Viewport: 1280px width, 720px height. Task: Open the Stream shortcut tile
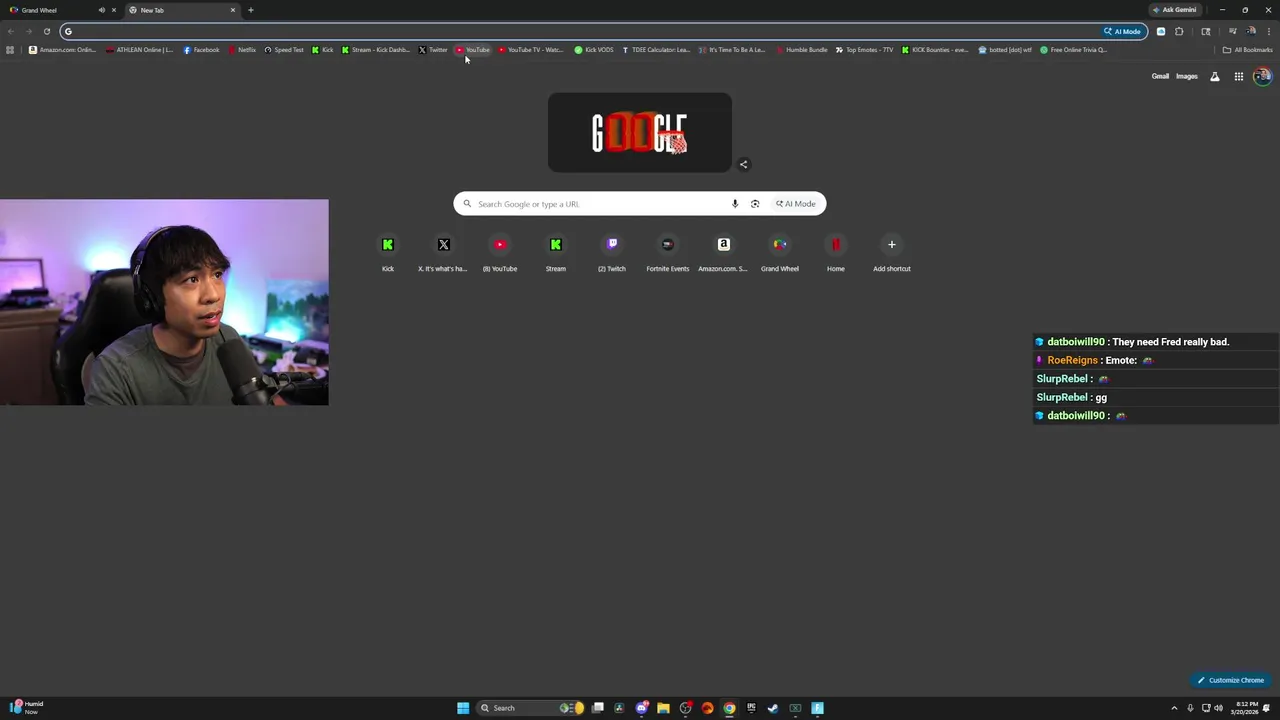(556, 252)
